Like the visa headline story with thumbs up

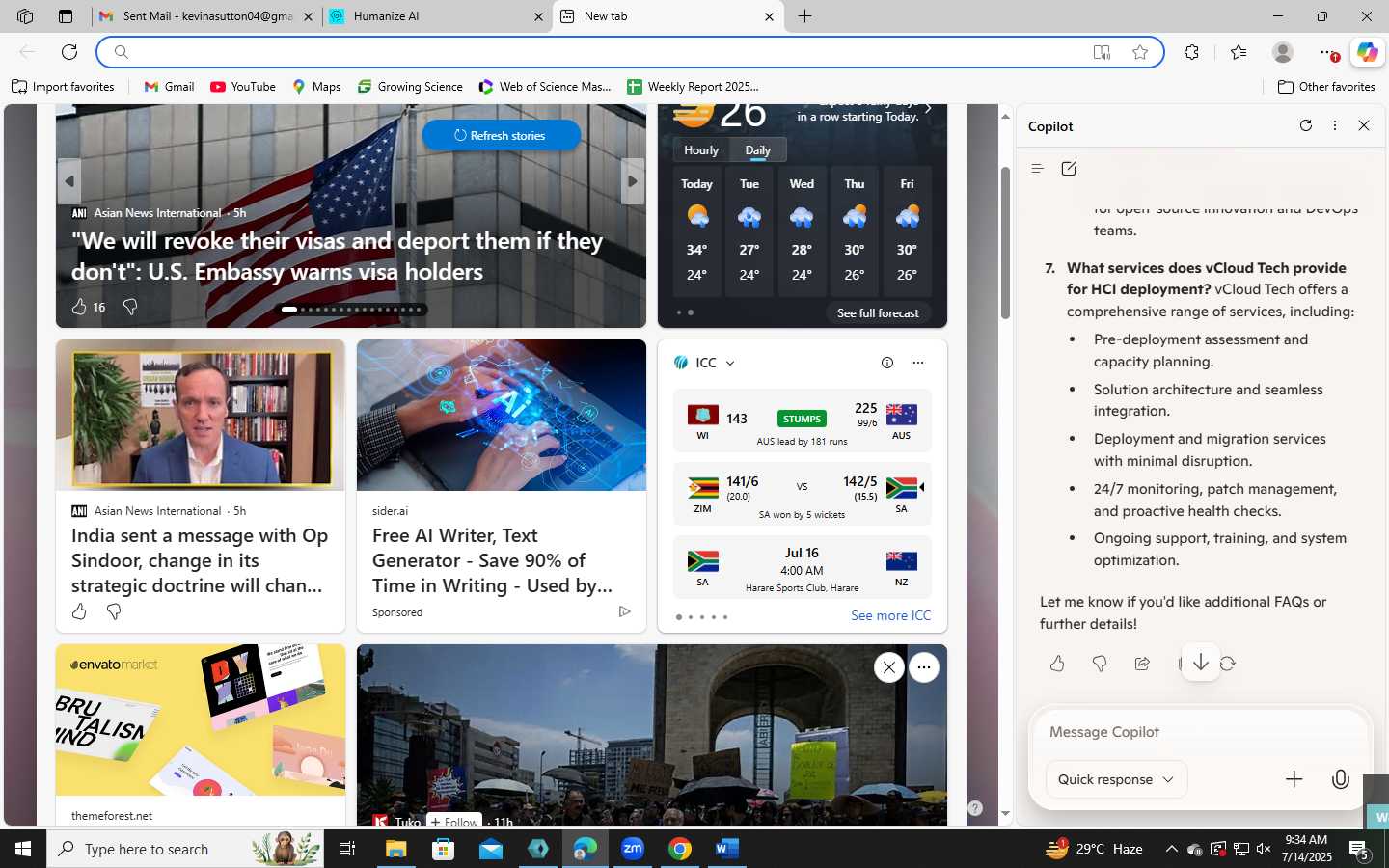[79, 307]
